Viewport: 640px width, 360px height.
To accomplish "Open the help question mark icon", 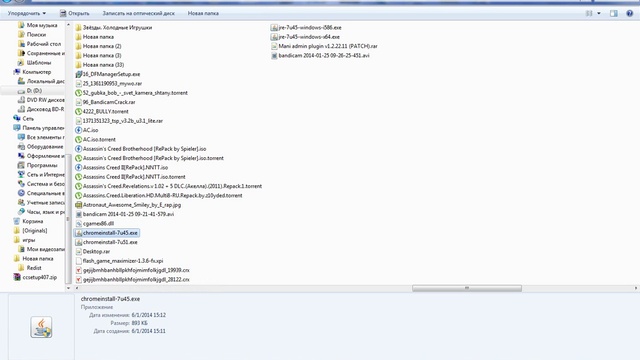I will tap(629, 13).
